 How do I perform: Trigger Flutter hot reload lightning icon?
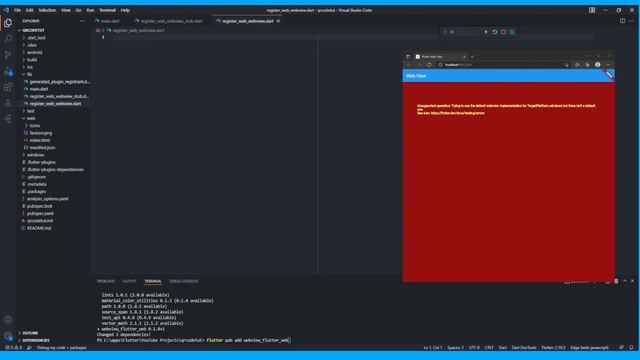pyautogui.click(x=486, y=32)
